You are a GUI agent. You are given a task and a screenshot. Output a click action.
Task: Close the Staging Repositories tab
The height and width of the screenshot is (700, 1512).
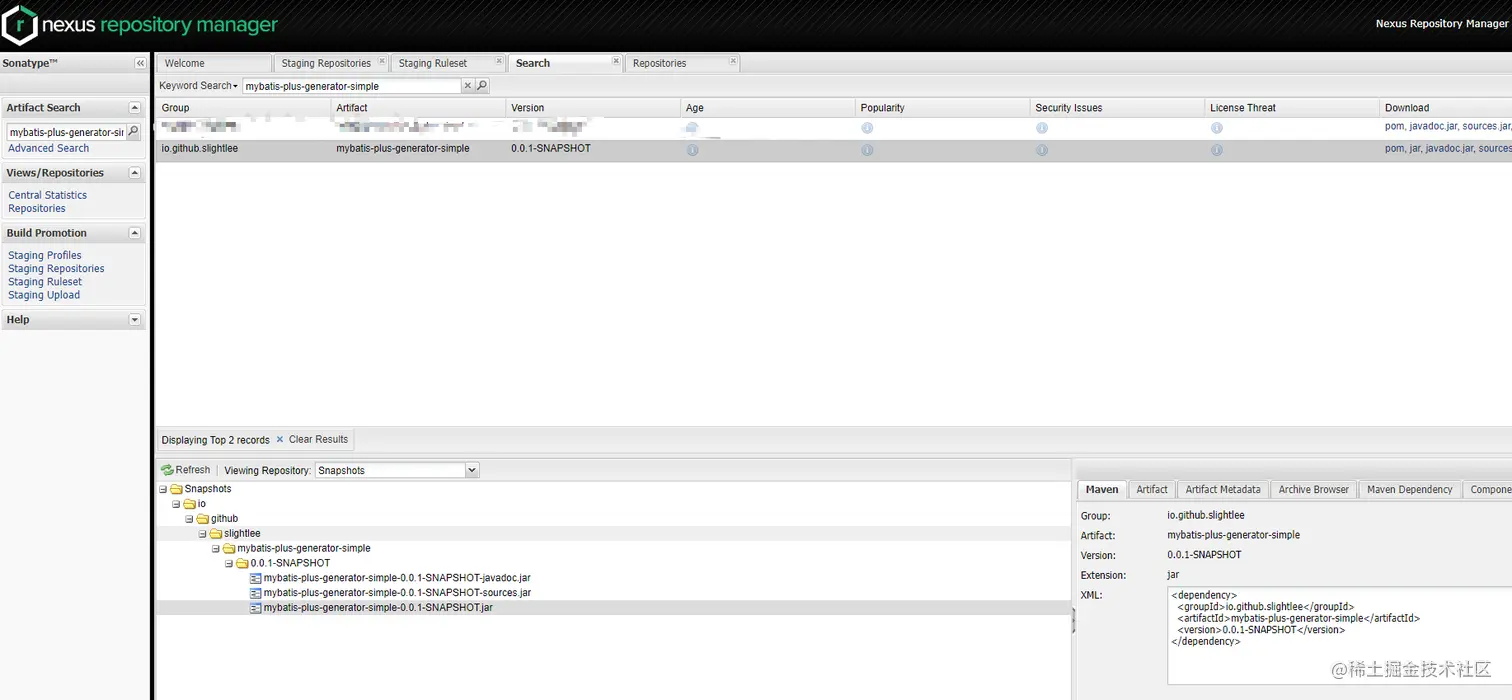382,61
